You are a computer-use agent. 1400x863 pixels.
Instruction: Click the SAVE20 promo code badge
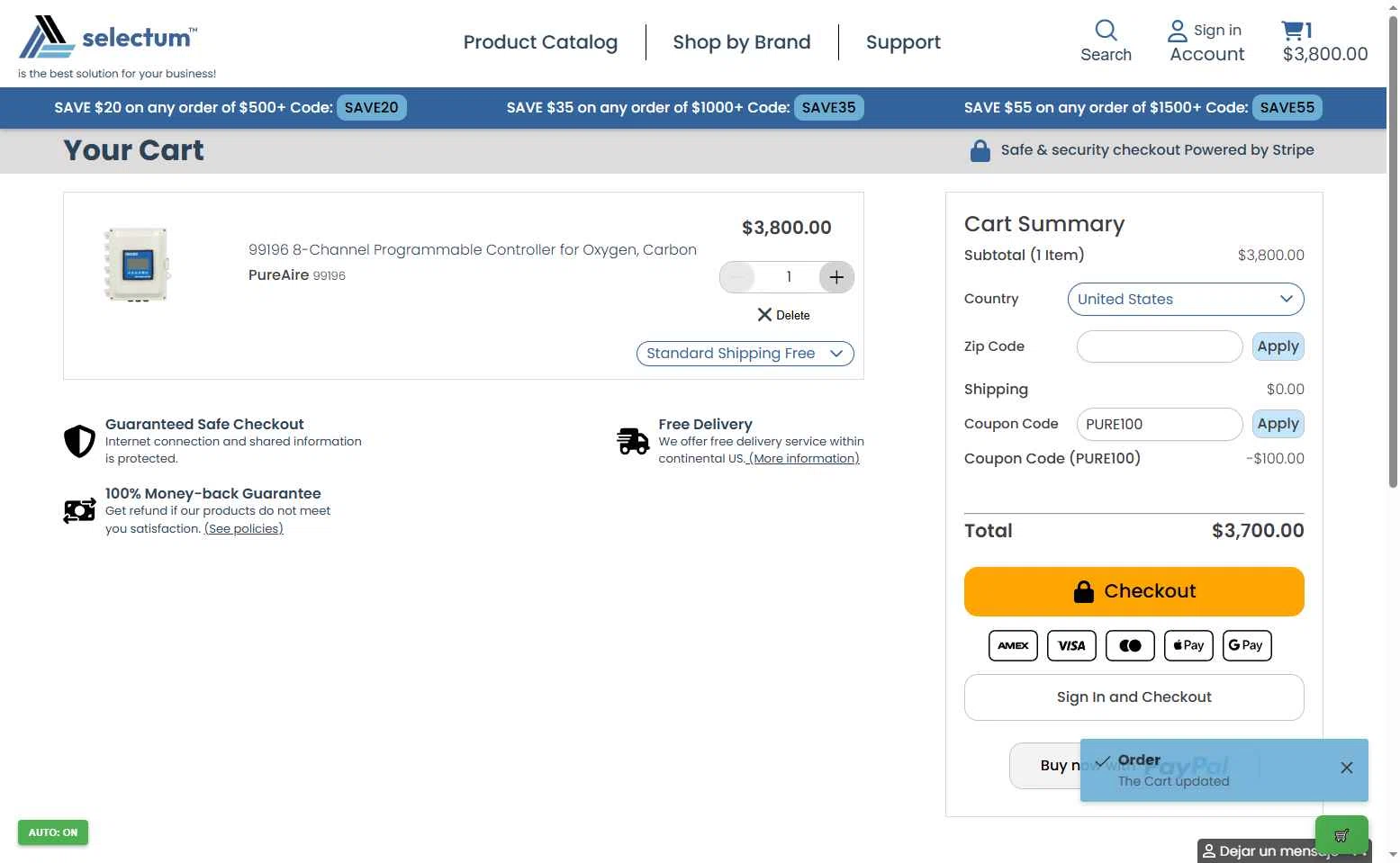tap(371, 108)
